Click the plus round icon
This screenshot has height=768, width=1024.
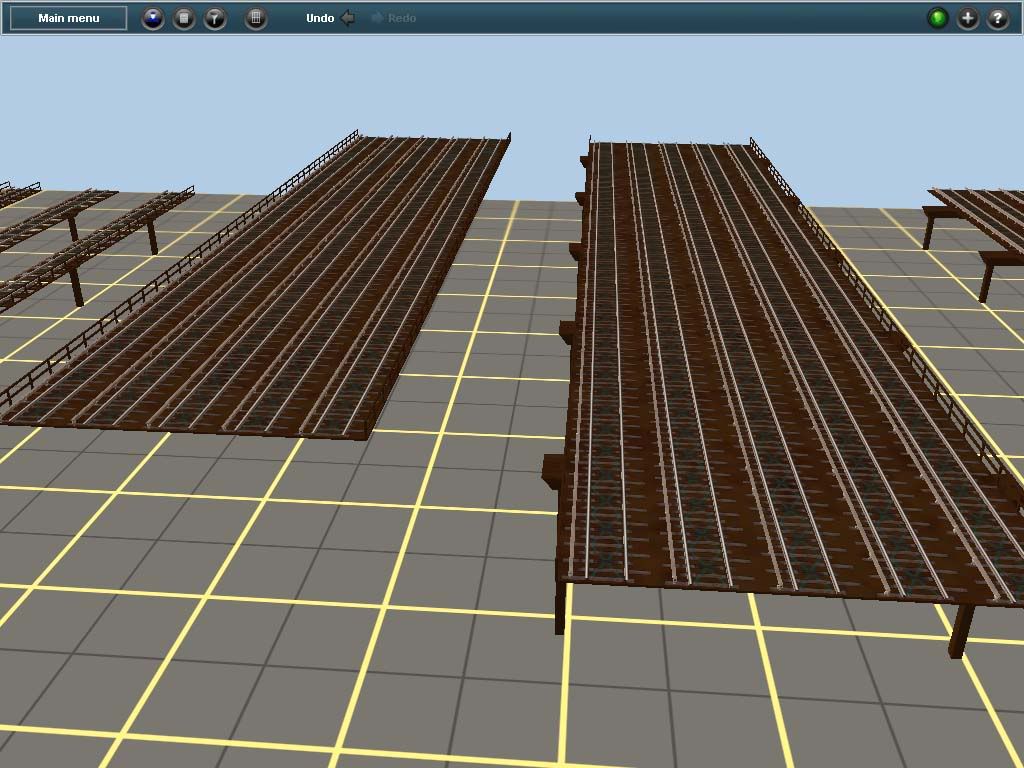coord(968,18)
